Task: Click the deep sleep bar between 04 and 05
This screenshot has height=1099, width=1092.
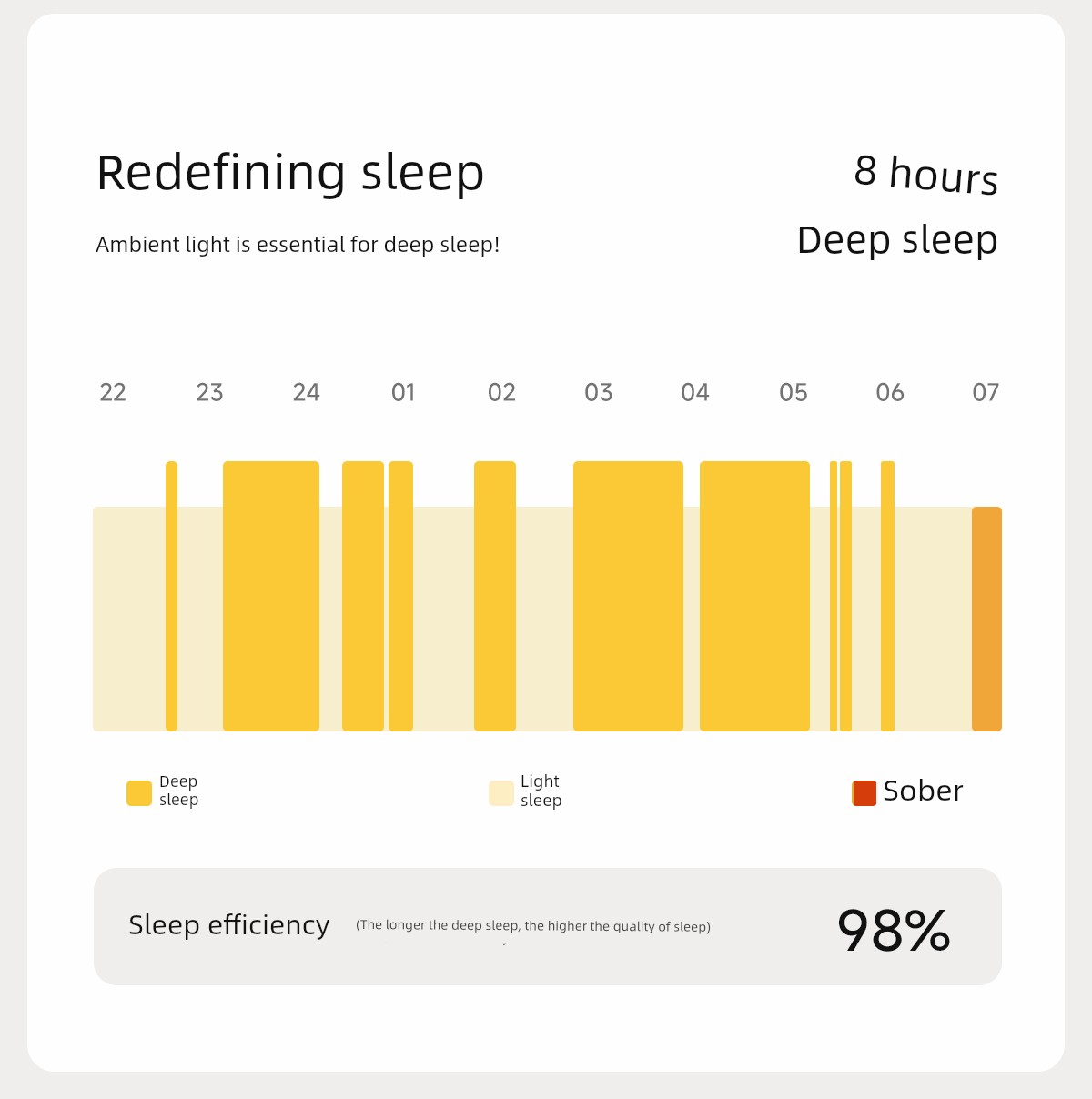Action: click(754, 596)
